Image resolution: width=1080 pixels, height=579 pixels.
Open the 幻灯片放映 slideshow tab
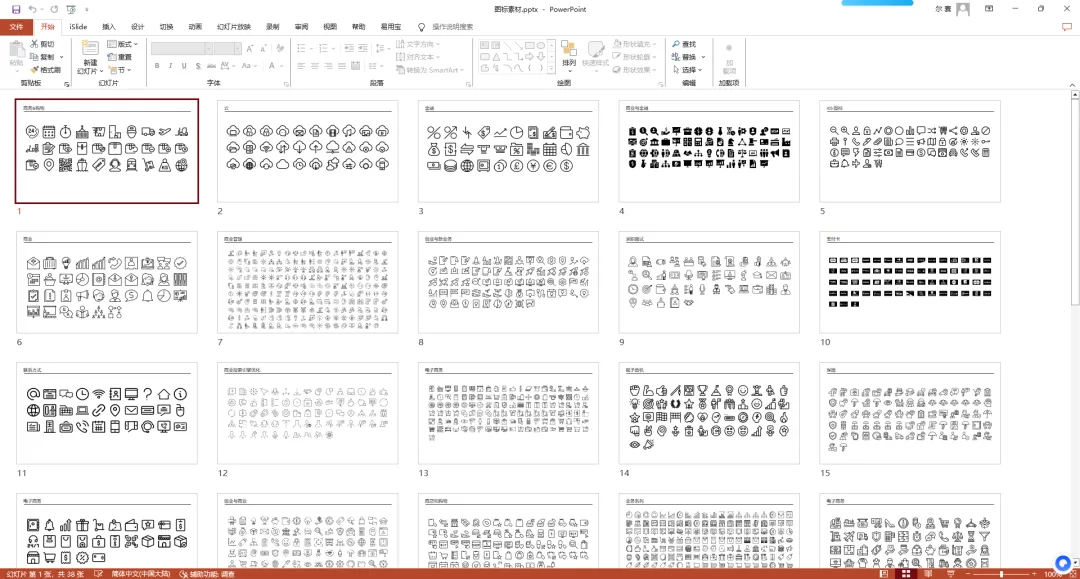[x=234, y=27]
